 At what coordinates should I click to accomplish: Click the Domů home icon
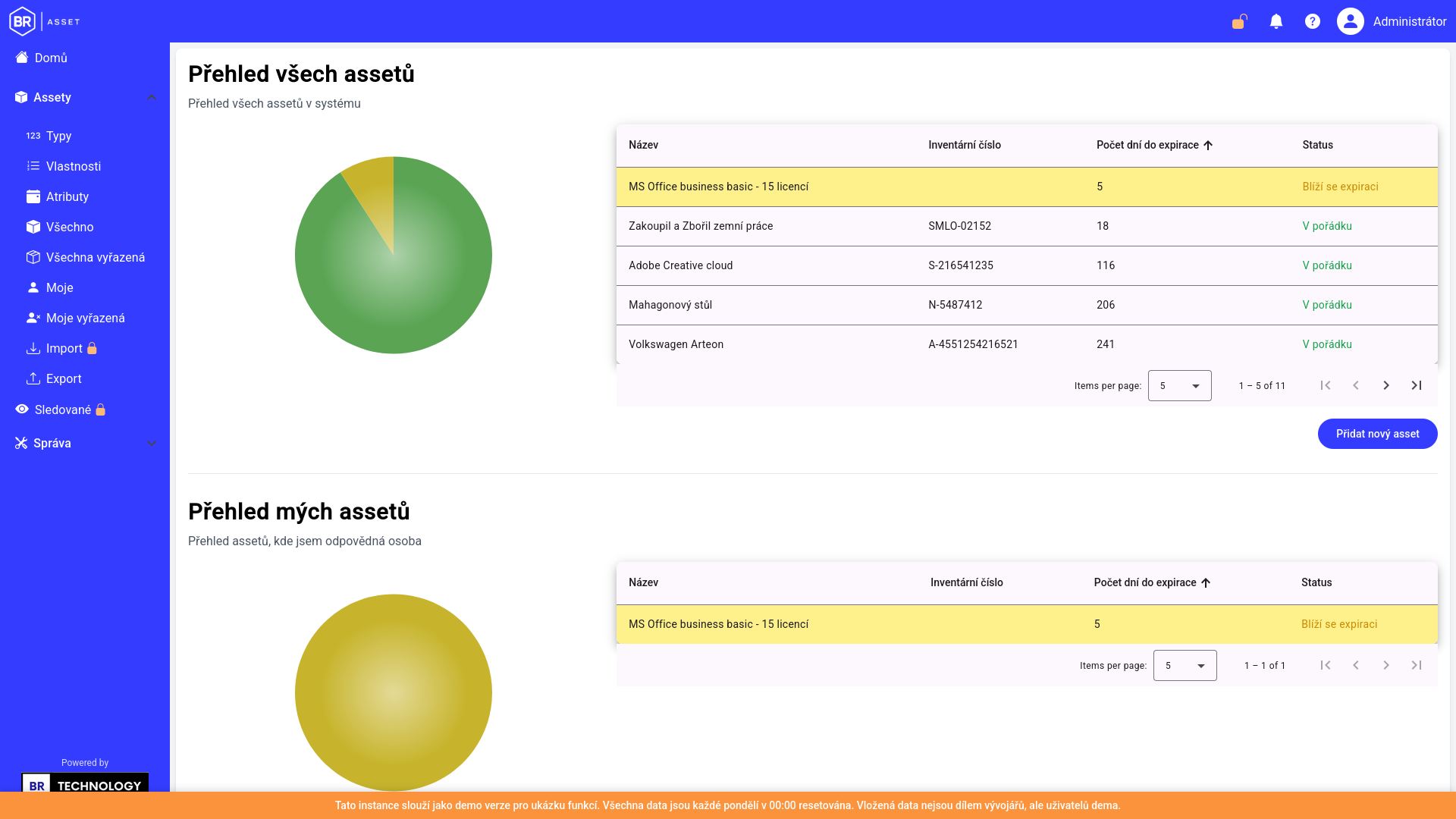pyautogui.click(x=22, y=58)
